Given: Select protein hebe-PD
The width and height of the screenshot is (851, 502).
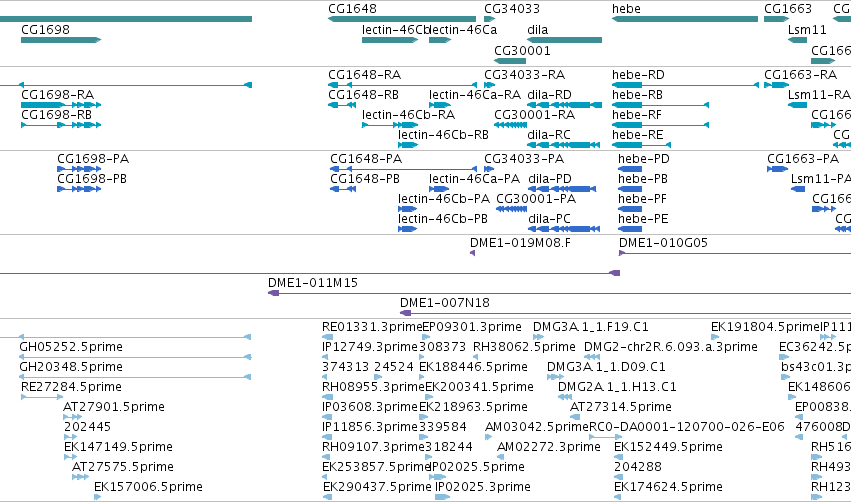Looking at the screenshot, I should coord(644,158).
